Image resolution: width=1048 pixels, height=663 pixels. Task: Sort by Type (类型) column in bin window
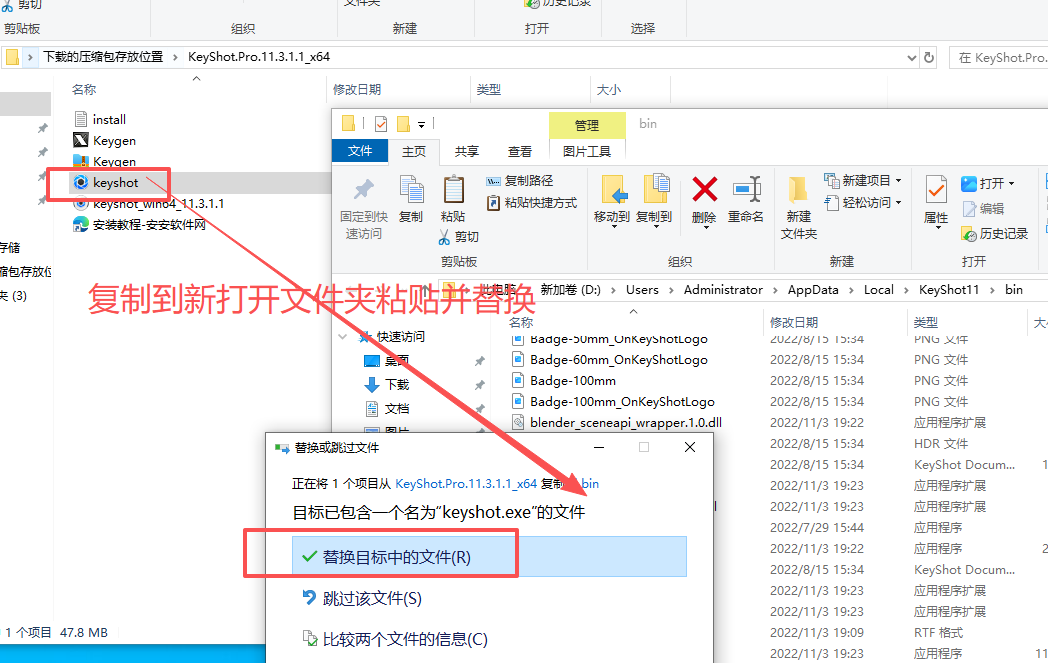925,322
